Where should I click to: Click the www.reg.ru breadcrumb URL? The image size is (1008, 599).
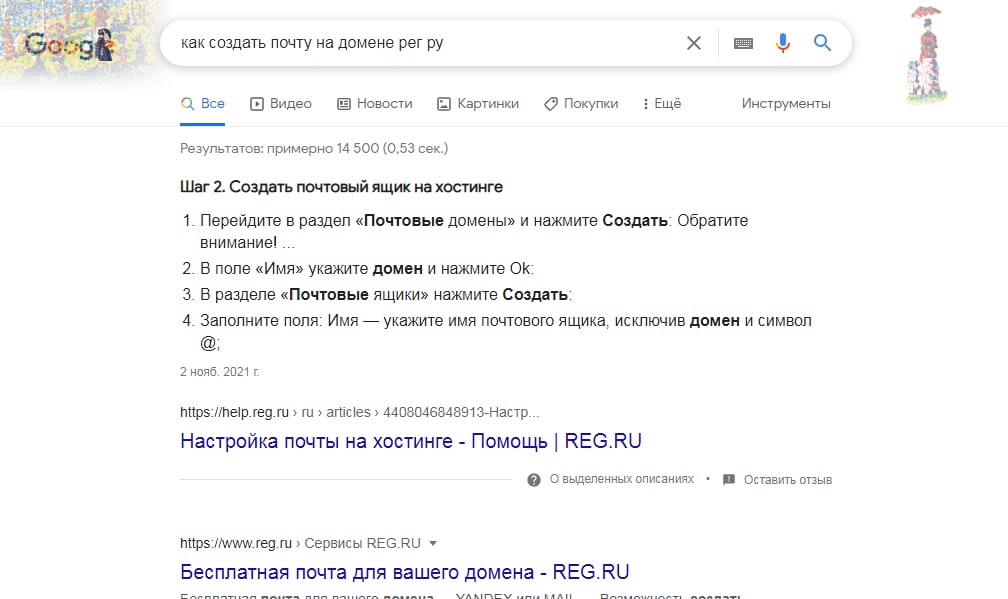point(300,543)
